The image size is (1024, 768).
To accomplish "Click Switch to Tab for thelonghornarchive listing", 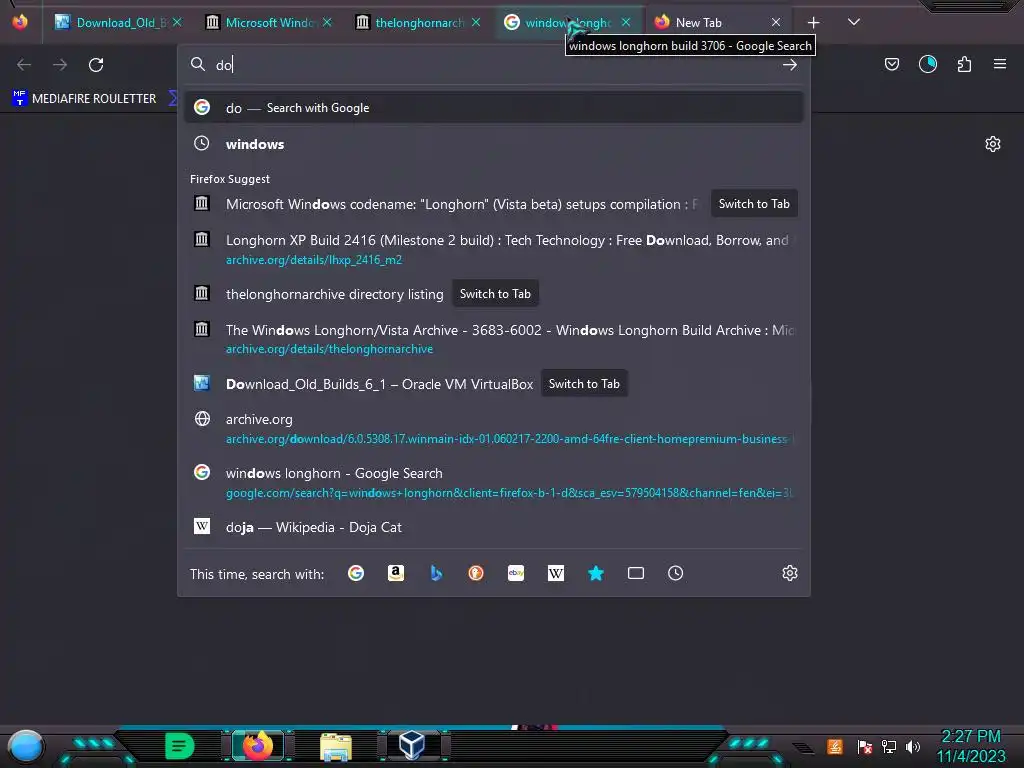I will pyautogui.click(x=495, y=294).
